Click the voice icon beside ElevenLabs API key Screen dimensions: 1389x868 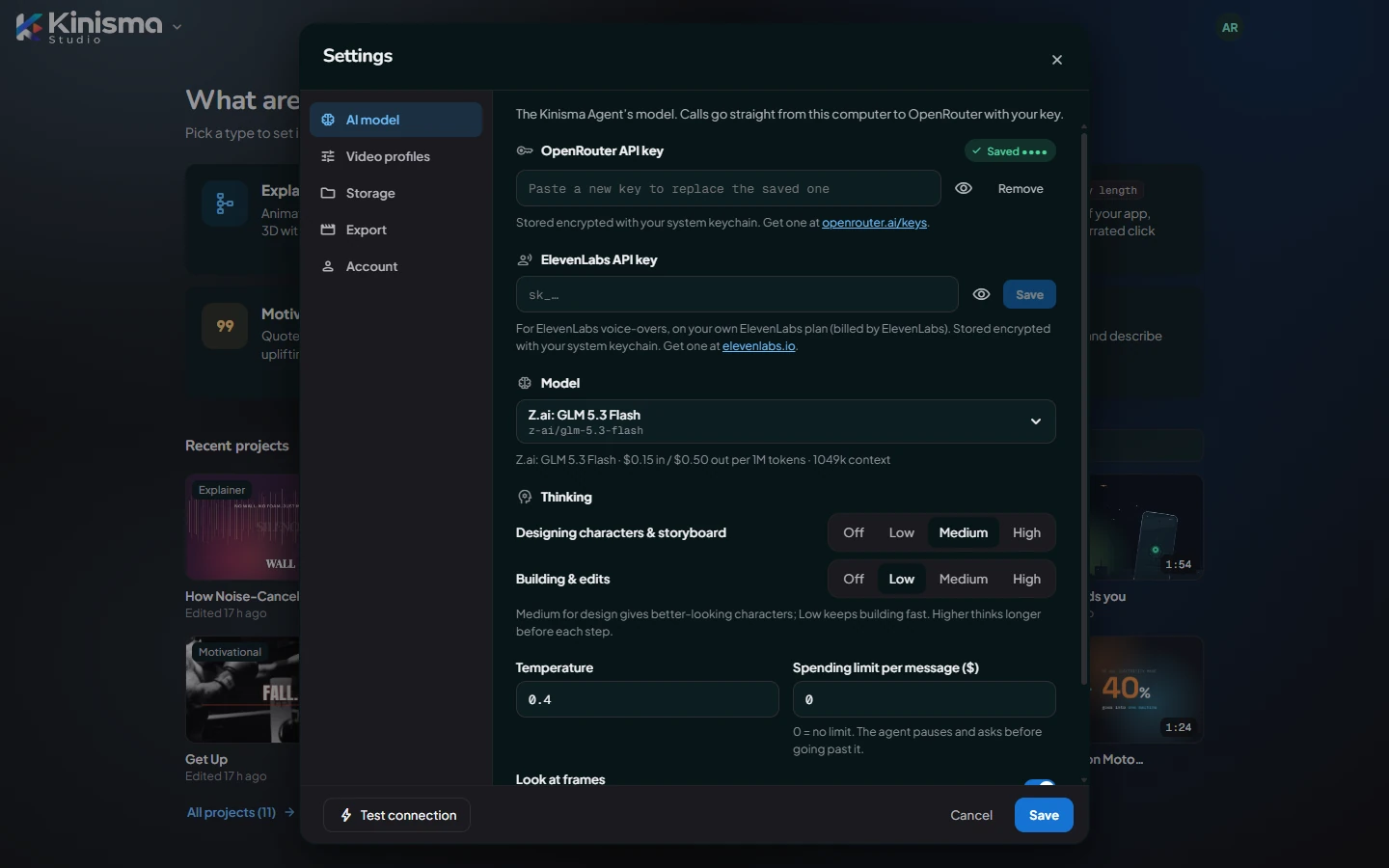tap(525, 259)
